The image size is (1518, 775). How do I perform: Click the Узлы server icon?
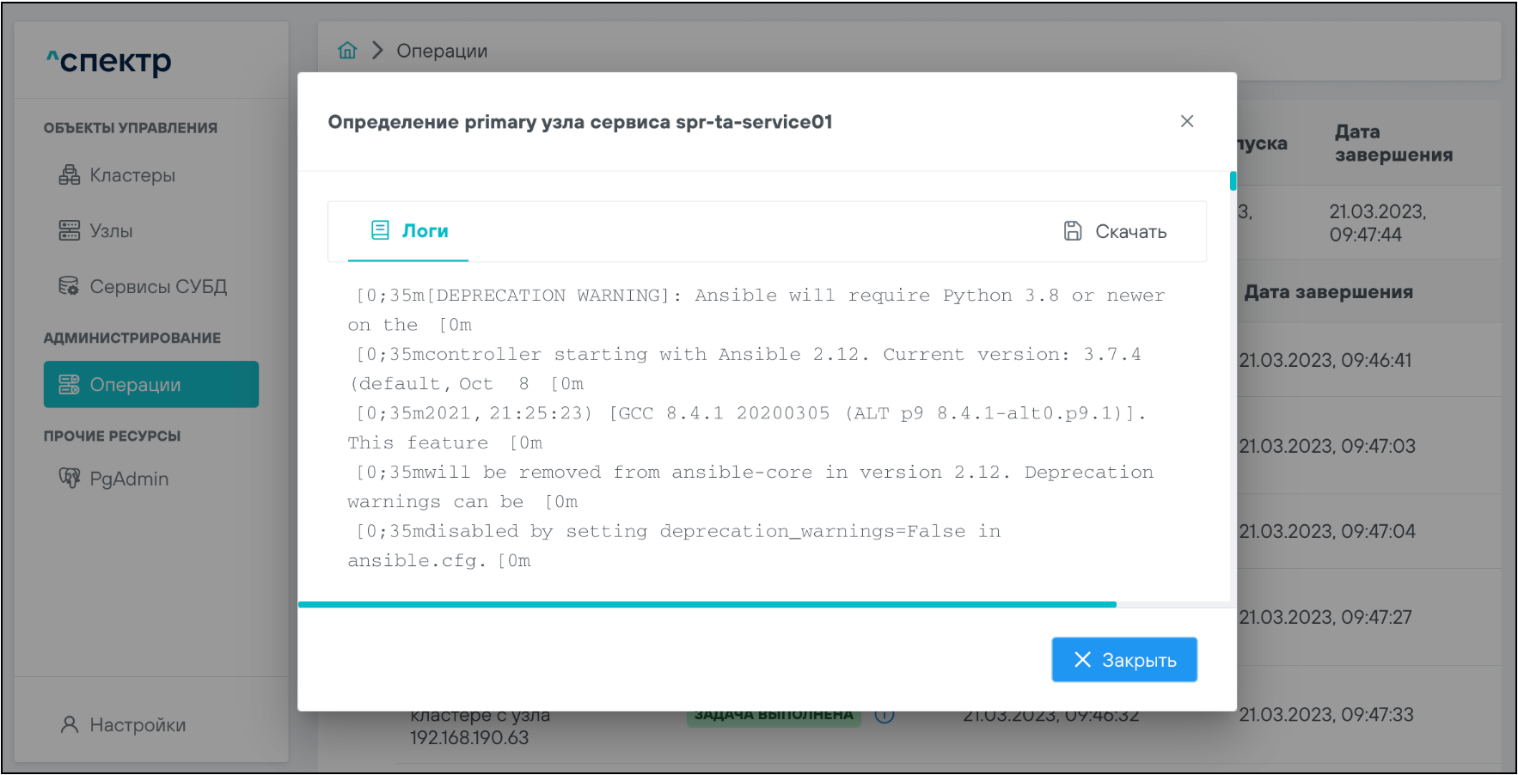click(x=69, y=231)
